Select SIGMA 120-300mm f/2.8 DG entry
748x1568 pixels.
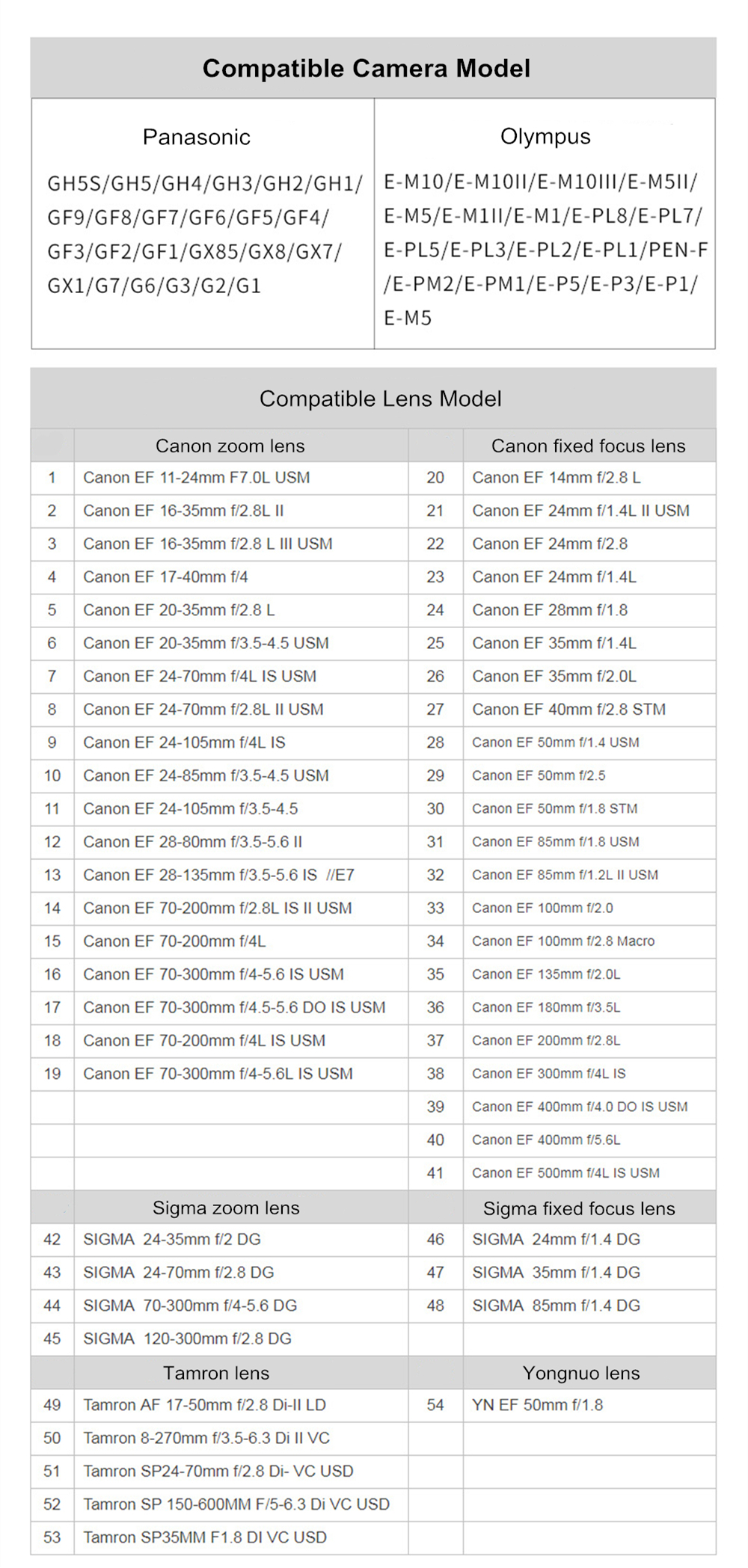pyautogui.click(x=187, y=1338)
